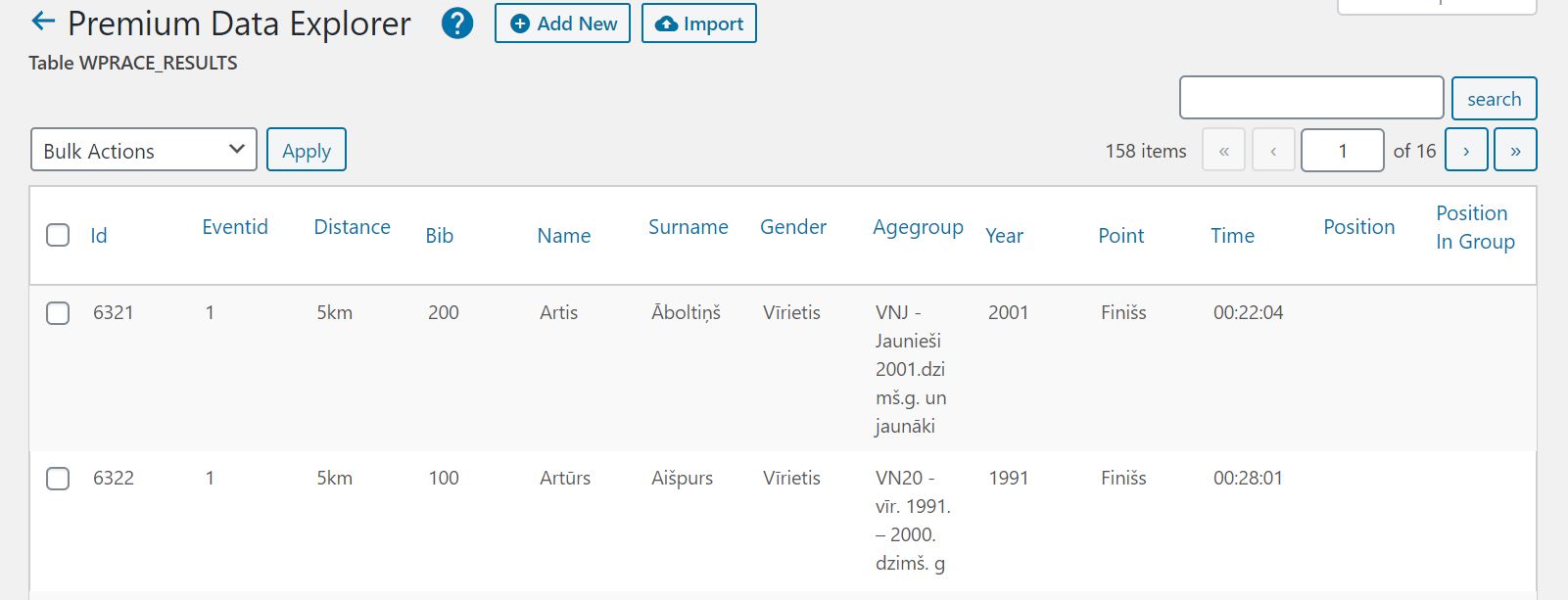This screenshot has width=1568, height=600.
Task: Click the back arrow beside Premium Data Explorer
Action: (43, 22)
